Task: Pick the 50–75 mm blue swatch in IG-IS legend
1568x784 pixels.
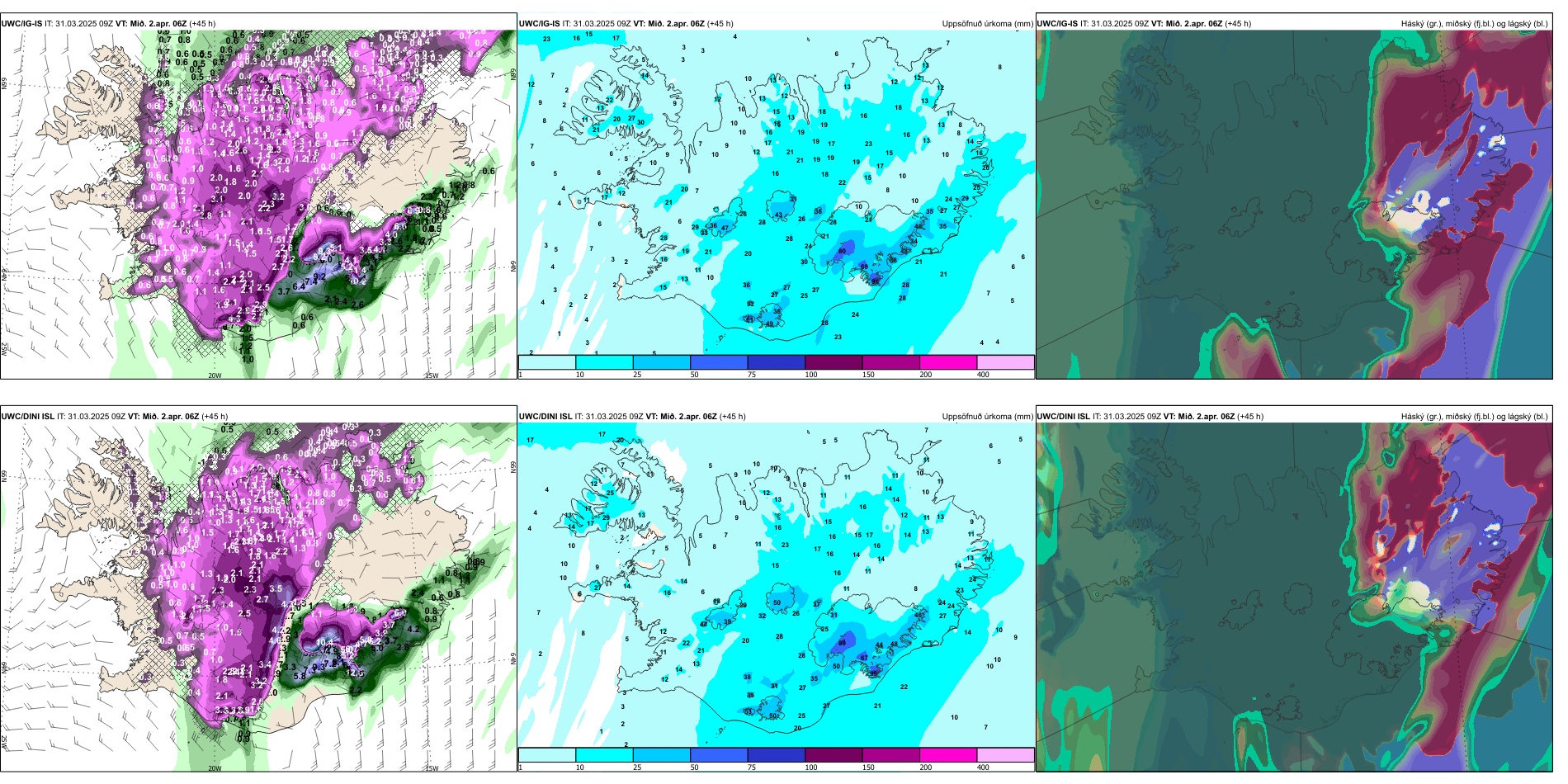Action: click(x=719, y=362)
